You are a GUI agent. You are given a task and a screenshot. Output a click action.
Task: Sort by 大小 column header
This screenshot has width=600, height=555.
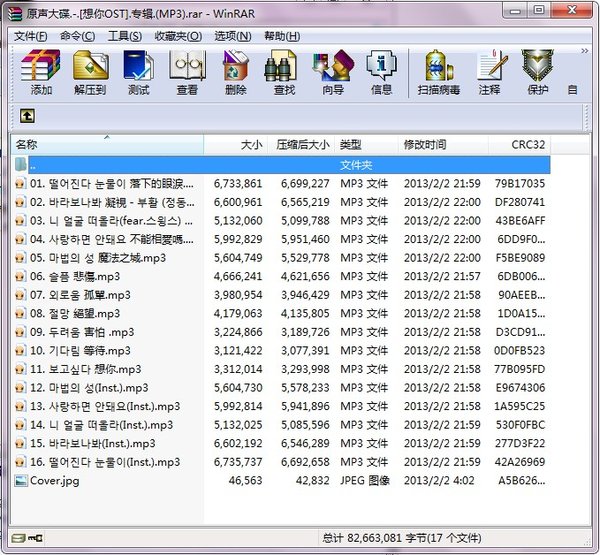[235, 145]
